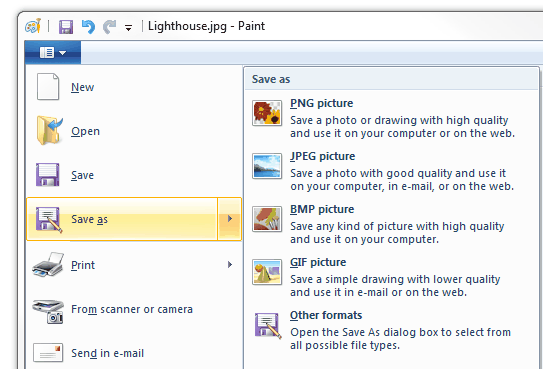The image size is (543, 369).
Task: Click text 'Save a photo with good quality and use it'
Action: tap(398, 173)
